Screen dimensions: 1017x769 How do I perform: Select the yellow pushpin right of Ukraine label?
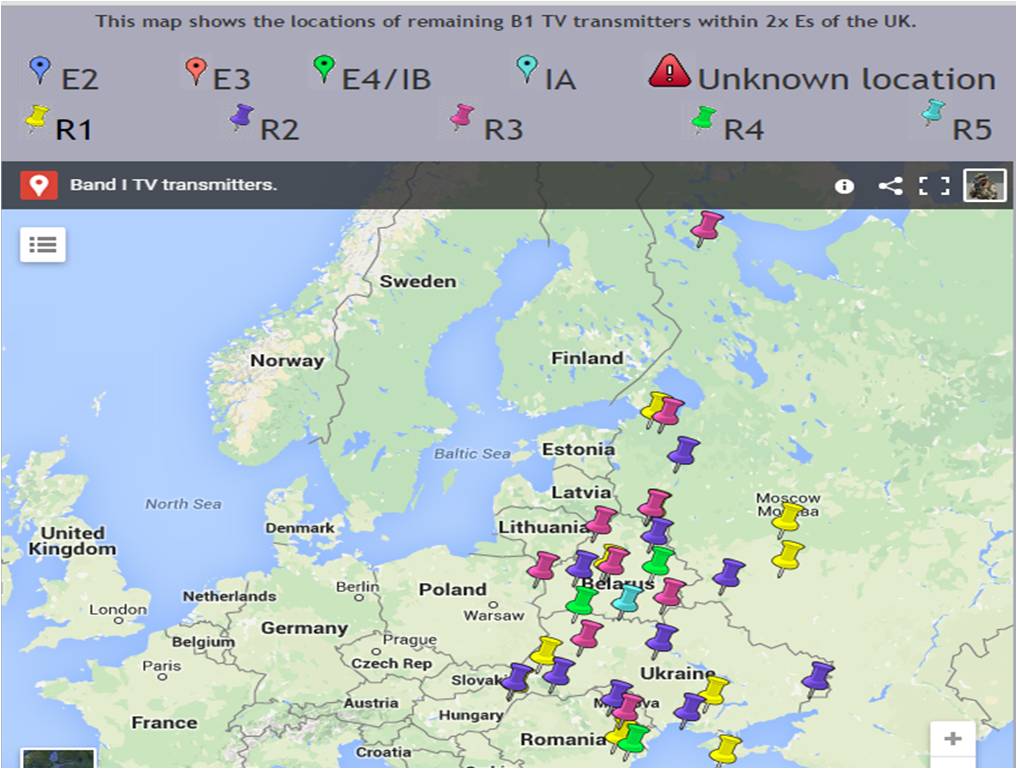[713, 692]
